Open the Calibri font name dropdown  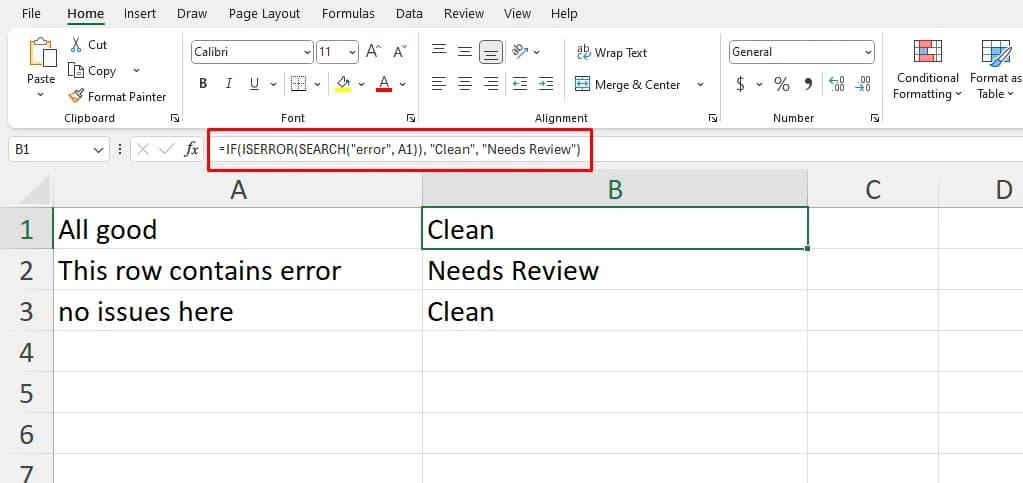point(307,52)
